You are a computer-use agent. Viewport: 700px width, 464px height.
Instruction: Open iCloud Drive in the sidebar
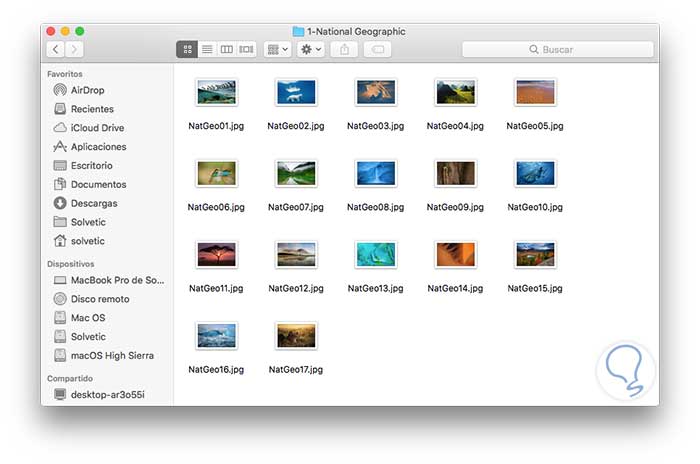tap(107, 128)
